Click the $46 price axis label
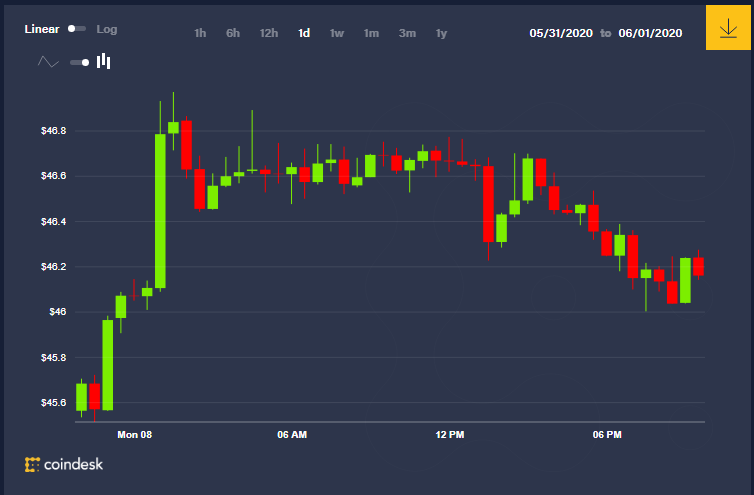Image resolution: width=754 pixels, height=495 pixels. click(58, 312)
